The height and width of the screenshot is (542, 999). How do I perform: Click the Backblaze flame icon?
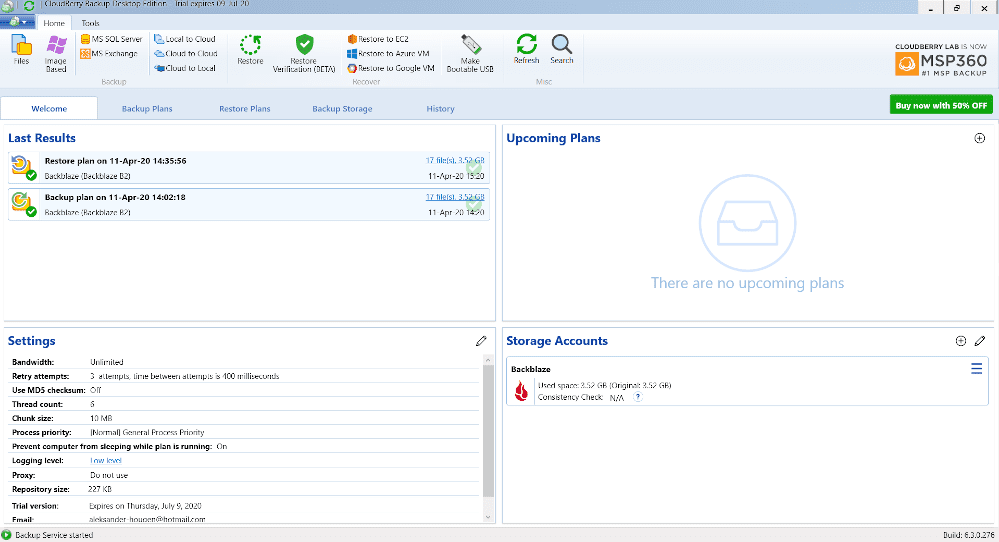pos(521,390)
